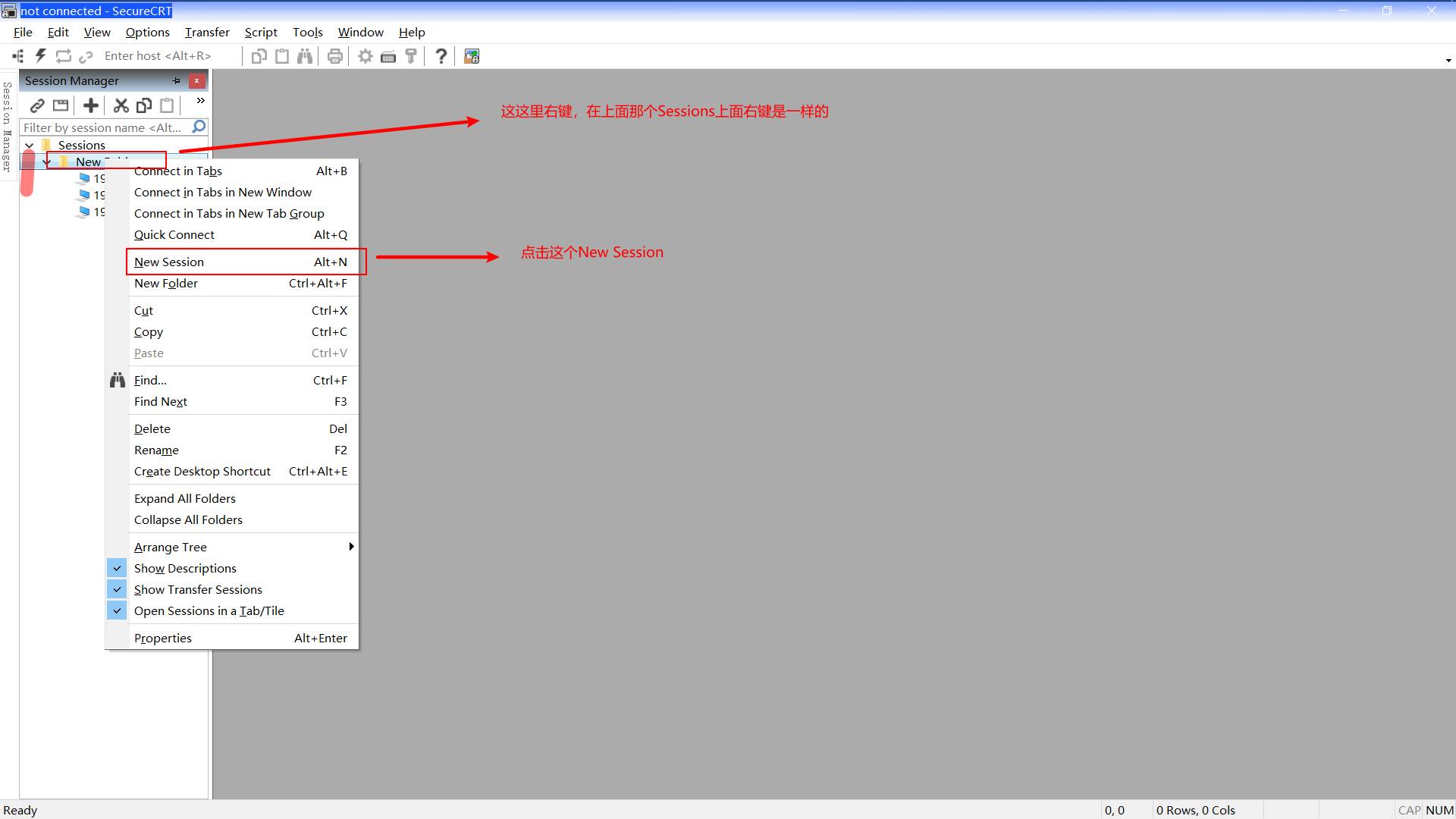Toggle Show Descriptions option on
1456x819 pixels.
(185, 568)
